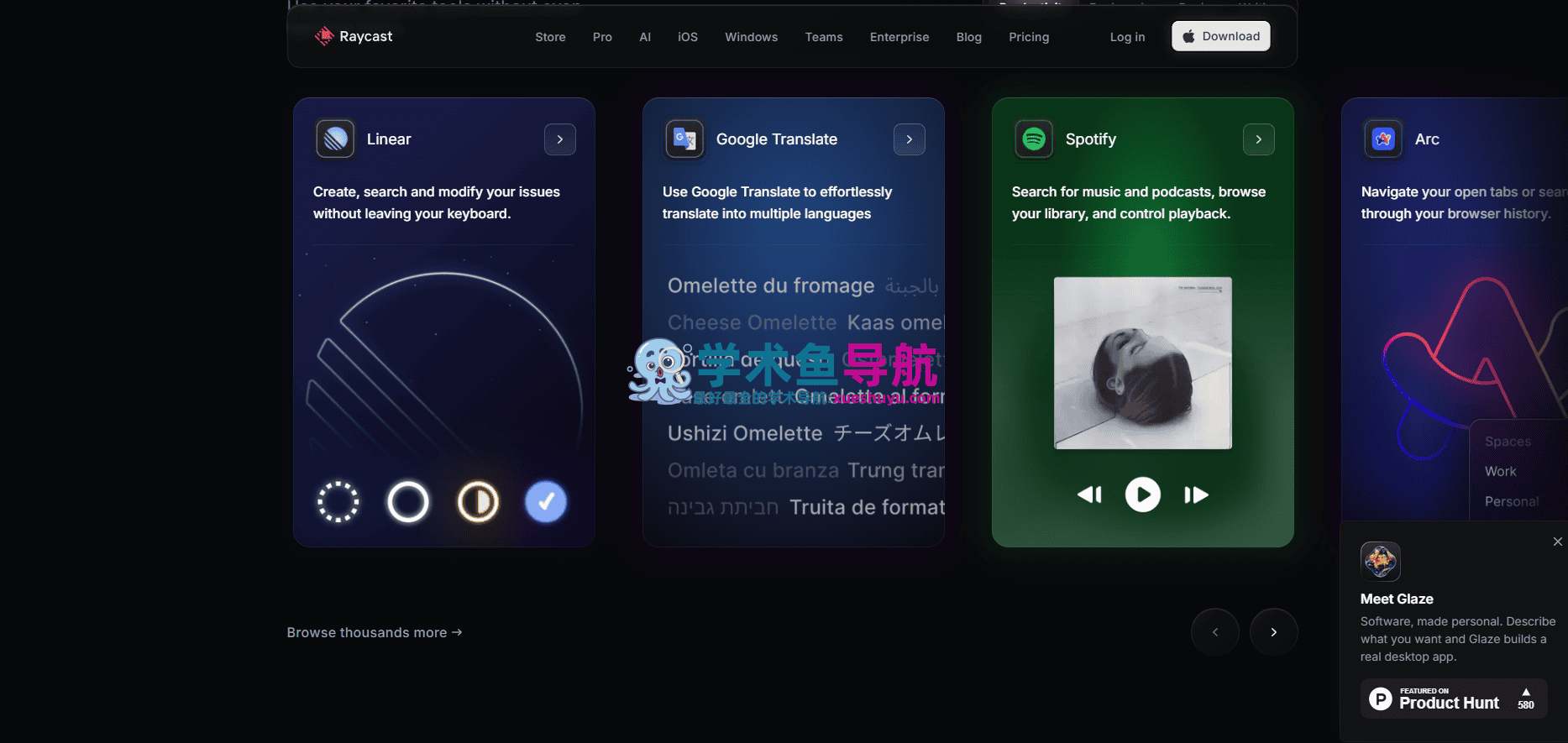This screenshot has height=743, width=1568.
Task: Click the 'Truita de format' translation text
Action: point(868,507)
